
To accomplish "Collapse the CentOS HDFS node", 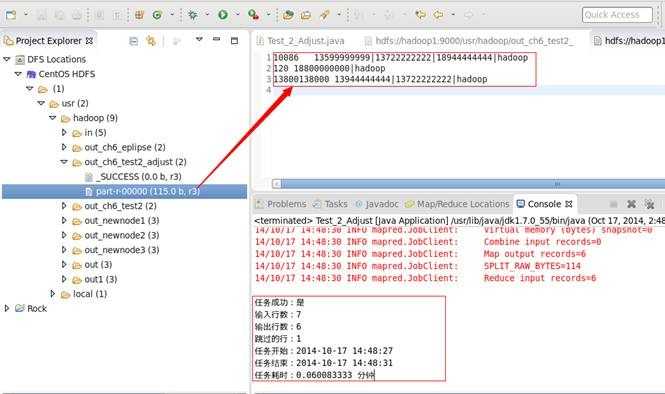I will click(x=18, y=74).
